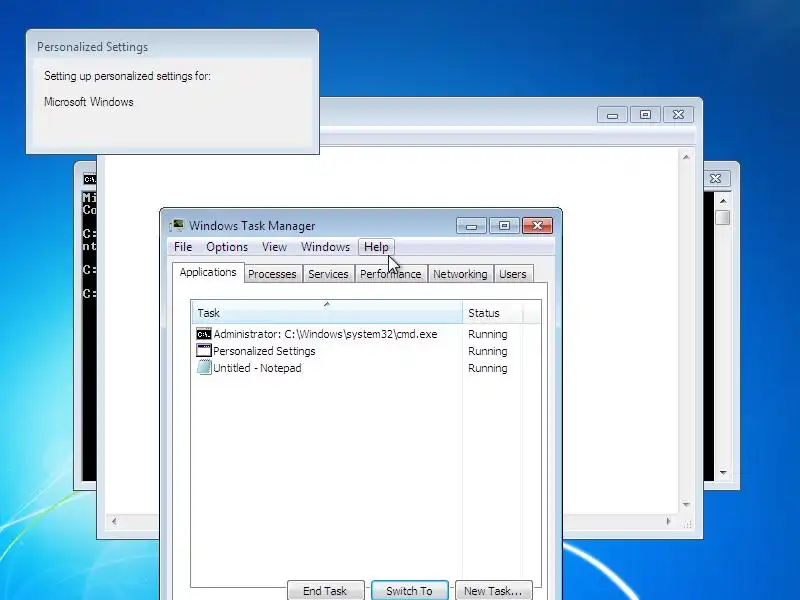Open the Help menu in Task Manager

pos(377,247)
